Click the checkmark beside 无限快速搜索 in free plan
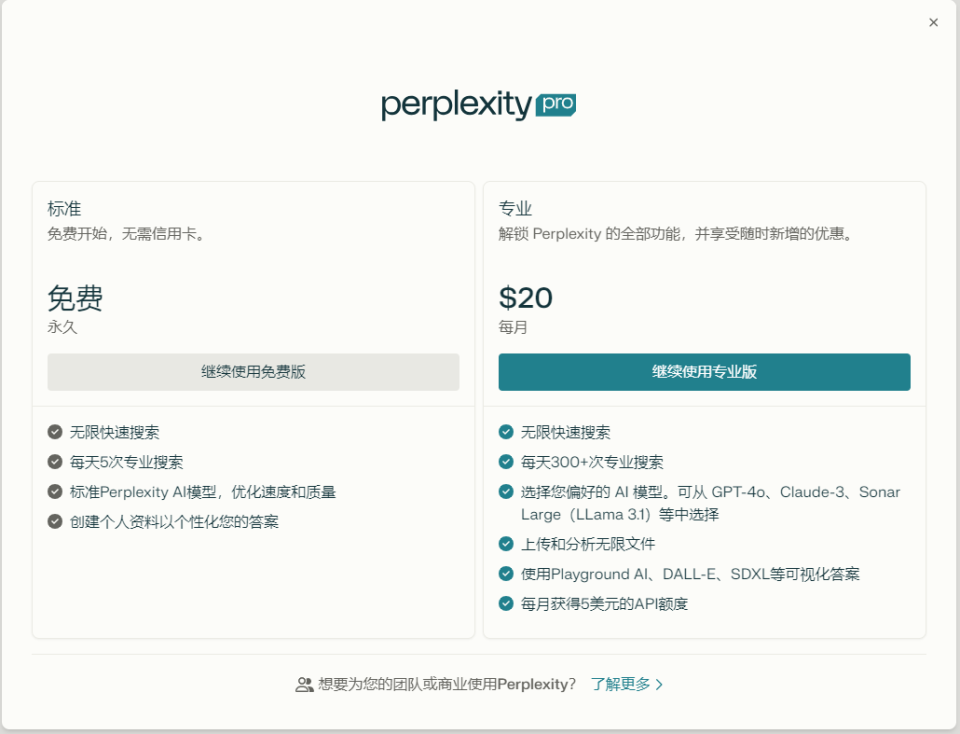960x734 pixels. pos(54,433)
